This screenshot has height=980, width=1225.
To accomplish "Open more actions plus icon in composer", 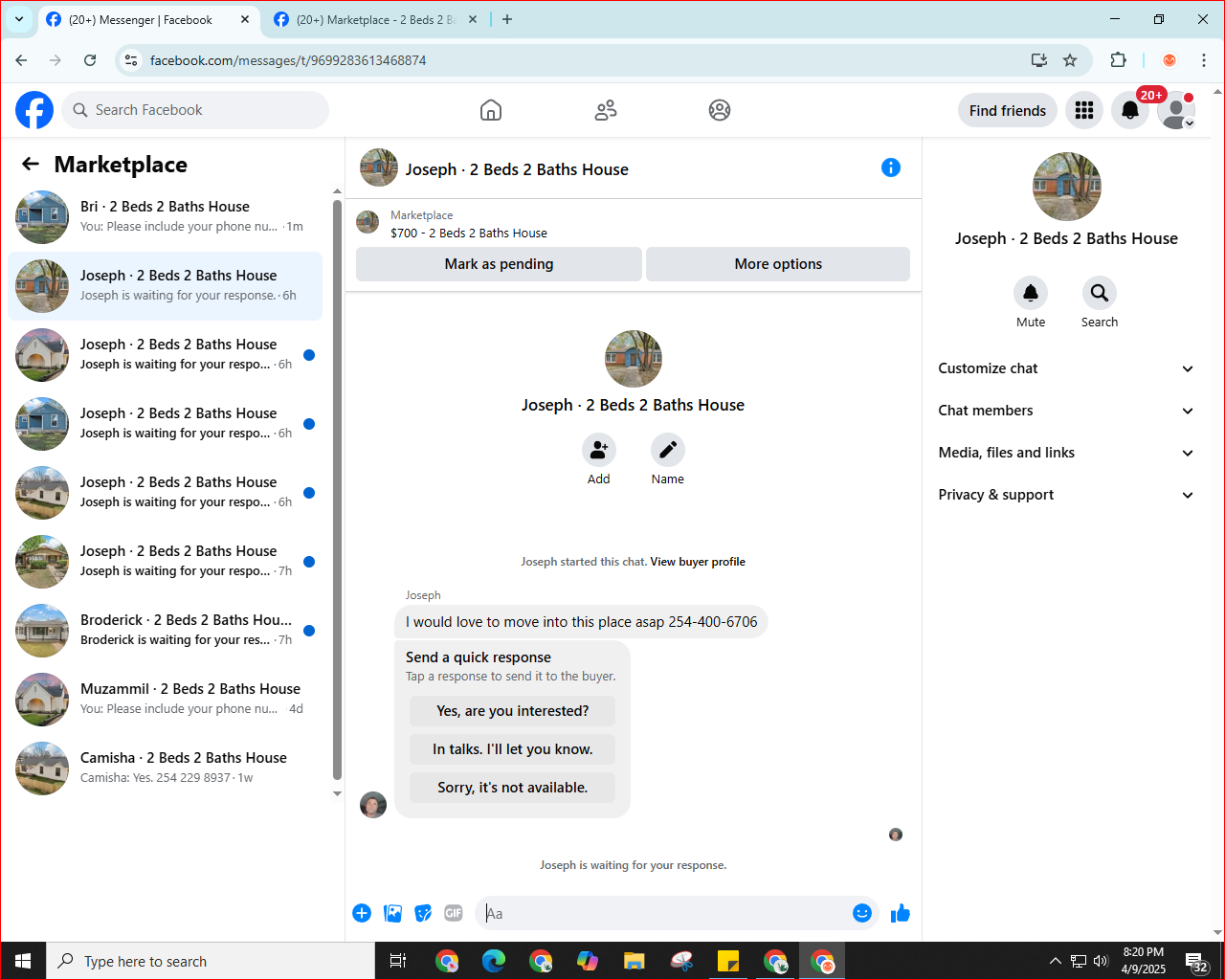I will pos(362,913).
